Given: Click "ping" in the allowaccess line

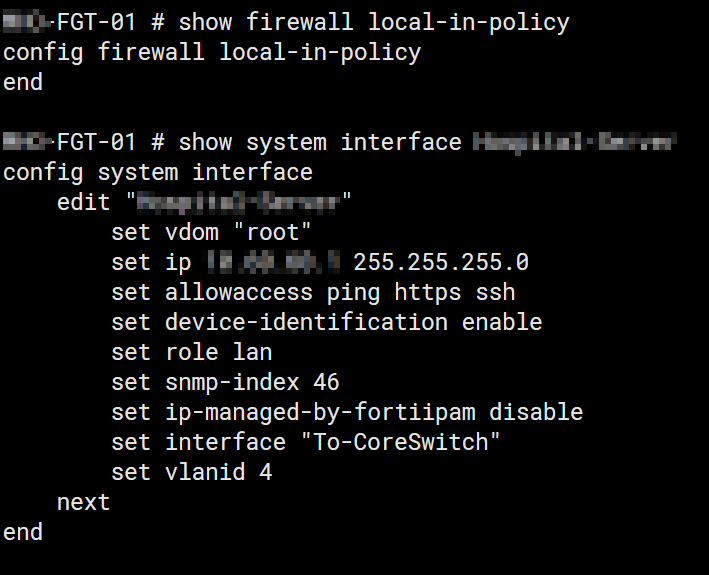Looking at the screenshot, I should (353, 292).
